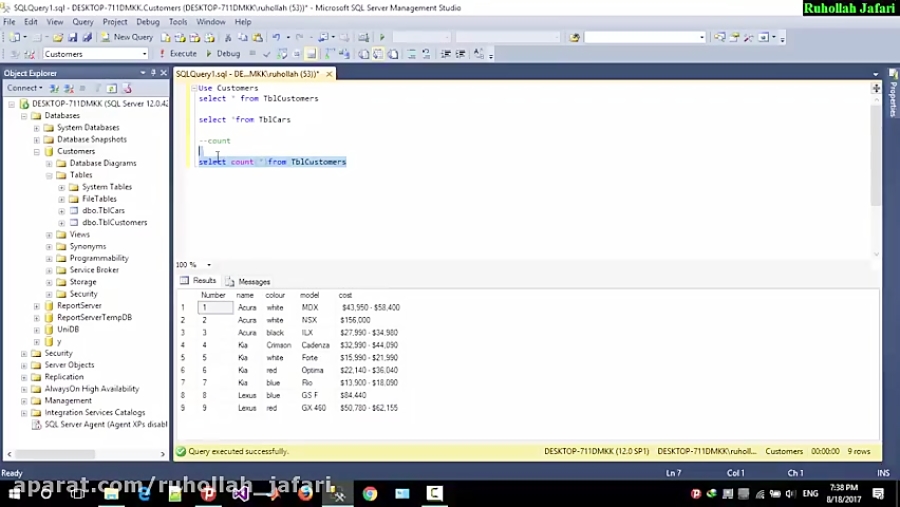Screen dimensions: 900x507
Task: Click the Redo arrow icon
Action: pos(299,37)
